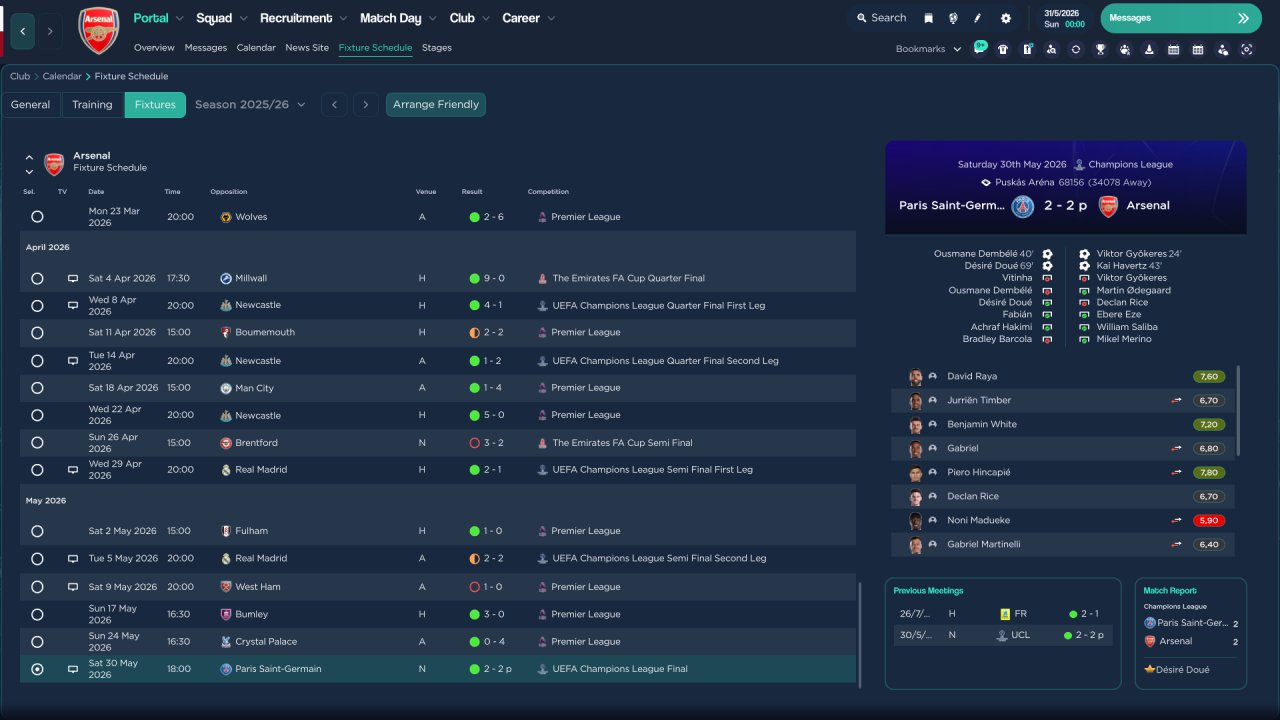This screenshot has width=1280, height=720.
Task: Select the Brentford fixture radio button
Action: point(37,443)
